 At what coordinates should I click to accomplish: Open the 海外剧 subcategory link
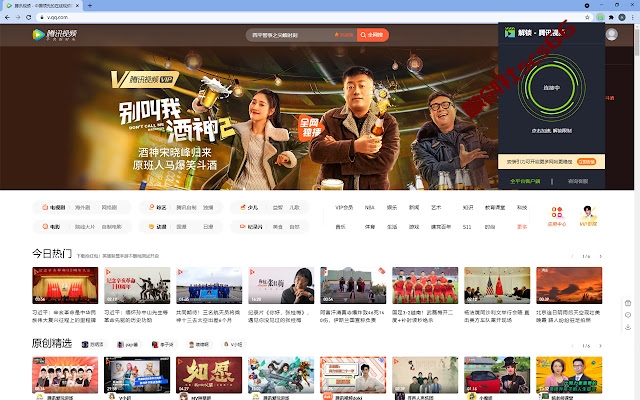pyautogui.click(x=82, y=207)
